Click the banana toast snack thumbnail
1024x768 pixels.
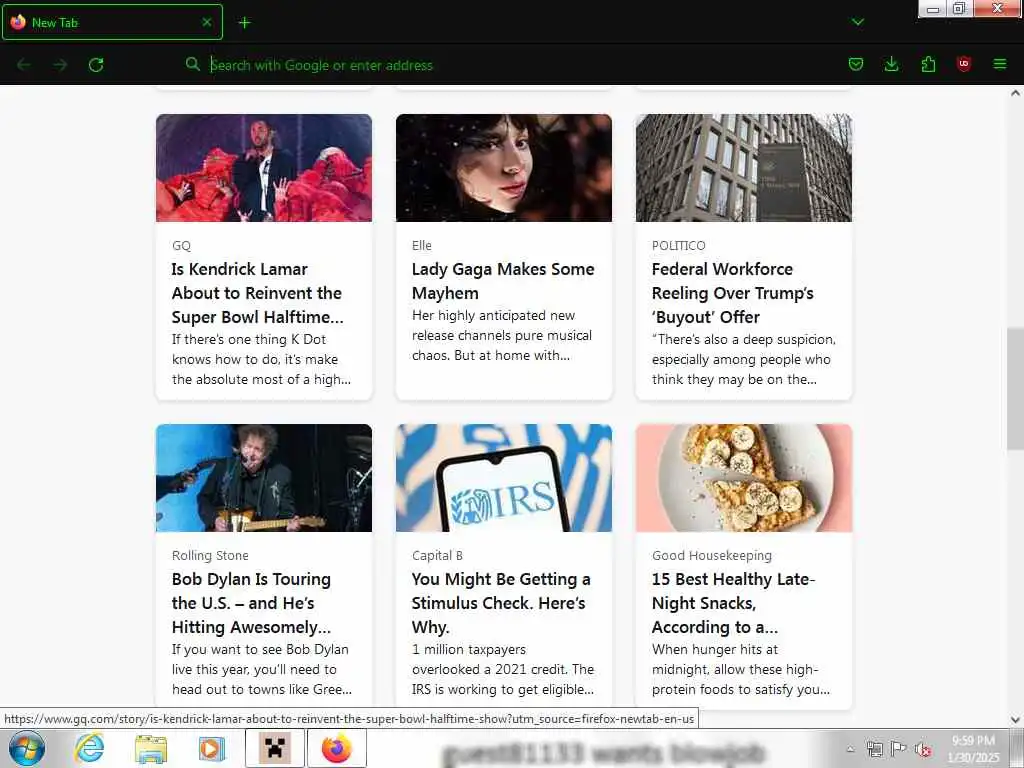(744, 478)
